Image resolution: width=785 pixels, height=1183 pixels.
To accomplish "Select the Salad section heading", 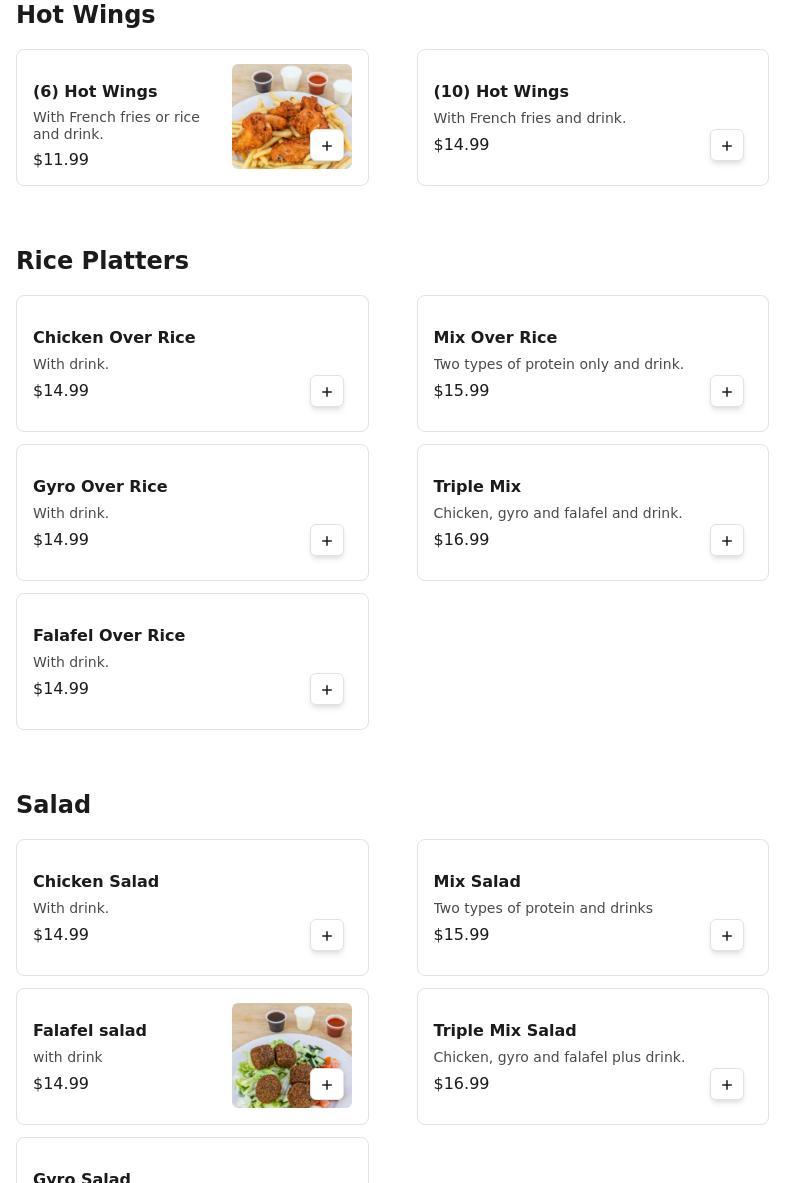I will (x=53, y=804).
